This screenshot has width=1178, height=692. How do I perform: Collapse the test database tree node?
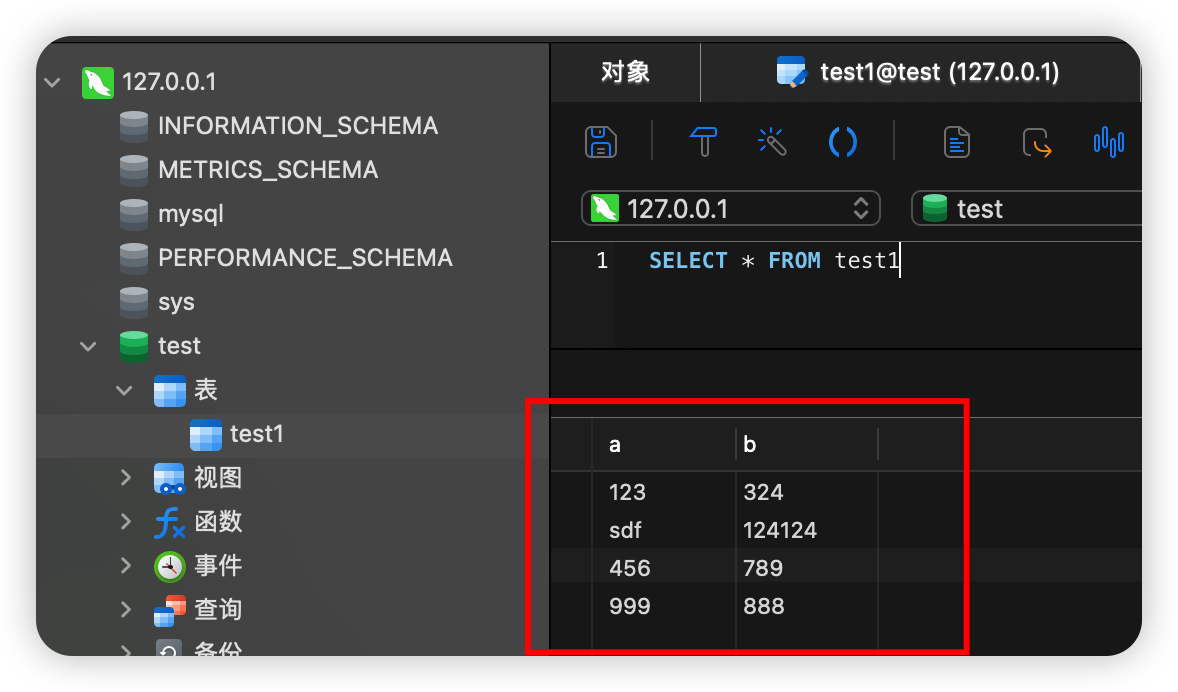pos(89,346)
